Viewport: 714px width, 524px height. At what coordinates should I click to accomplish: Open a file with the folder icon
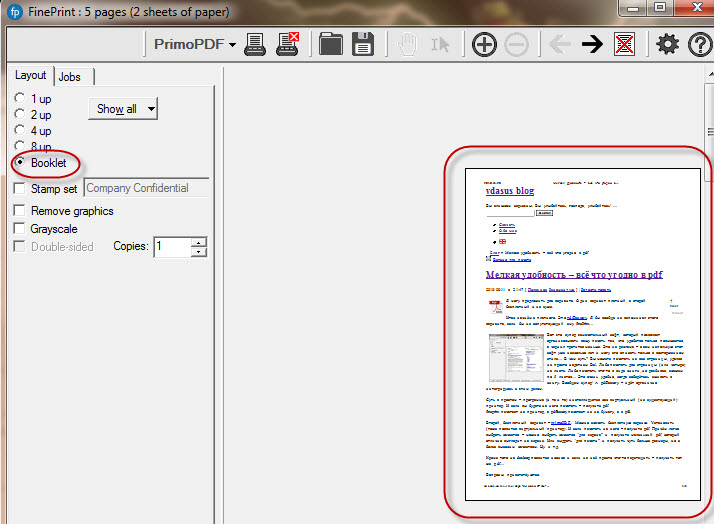pos(330,44)
